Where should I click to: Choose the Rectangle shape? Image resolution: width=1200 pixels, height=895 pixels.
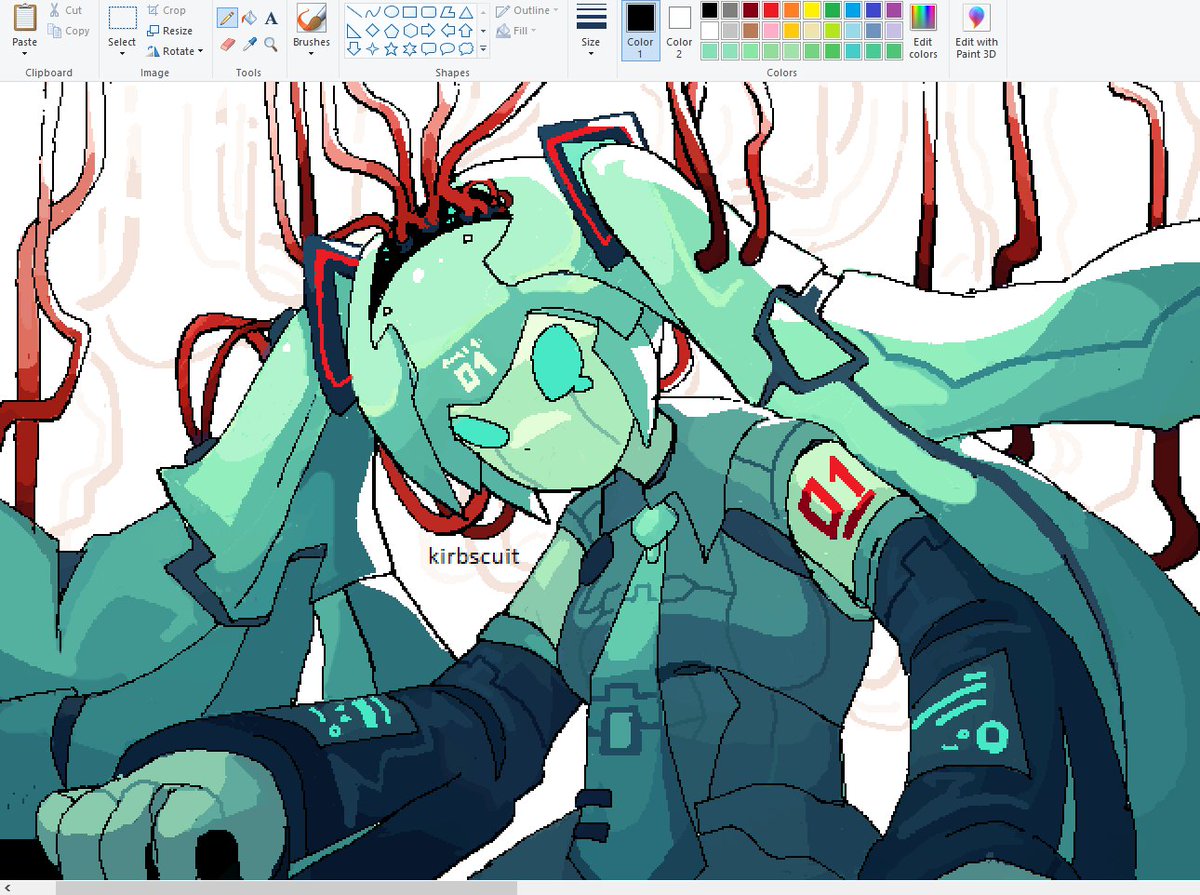click(x=410, y=12)
